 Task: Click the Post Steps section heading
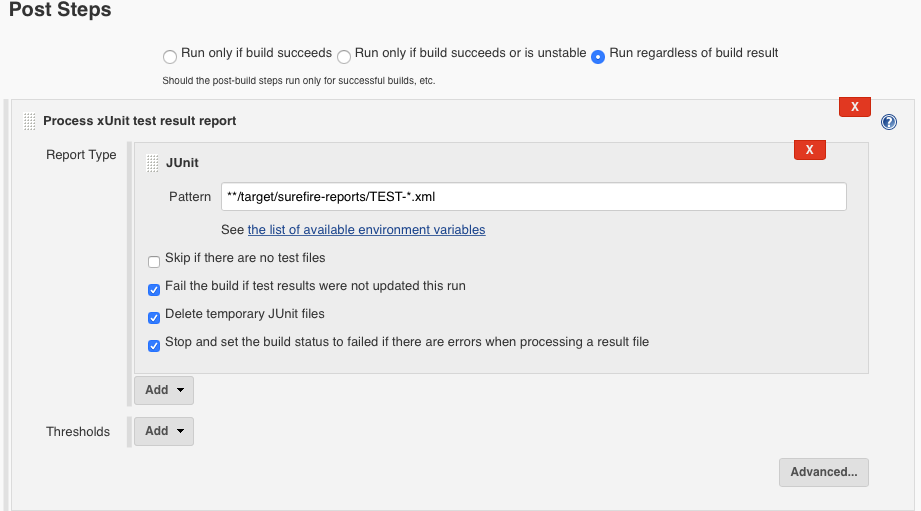[x=60, y=9]
